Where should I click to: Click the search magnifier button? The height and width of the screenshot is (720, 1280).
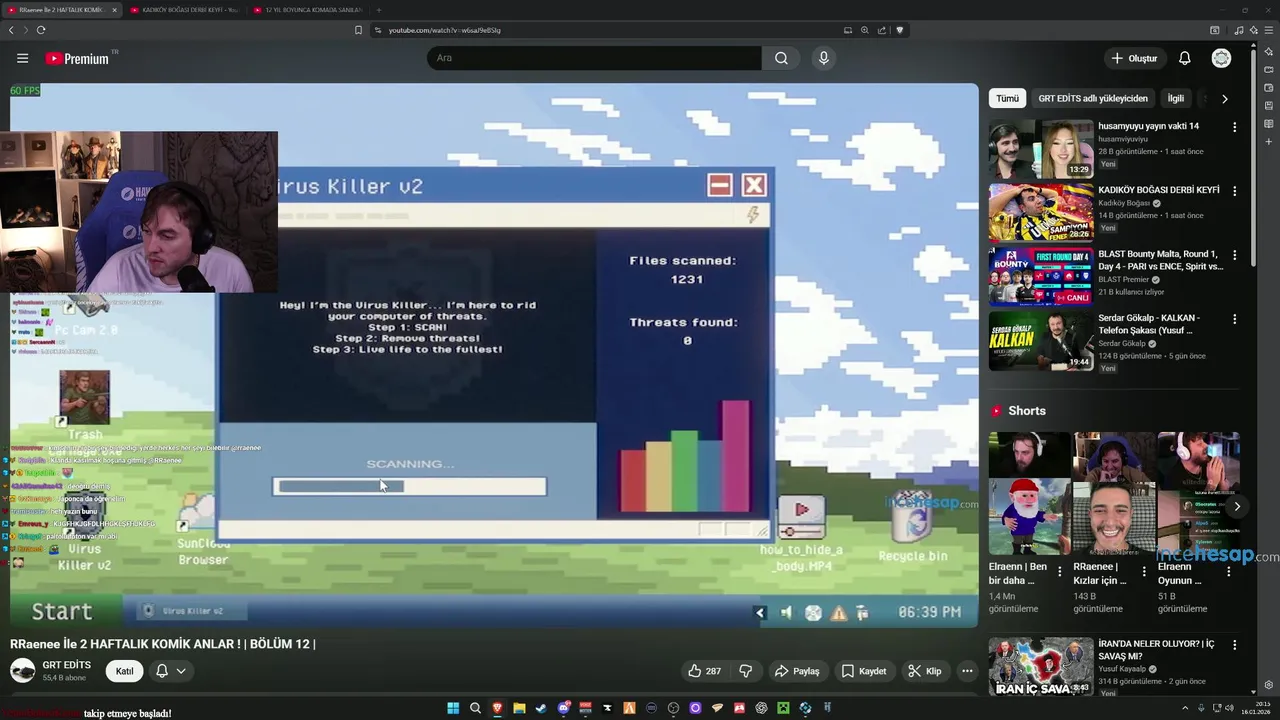[x=781, y=58]
